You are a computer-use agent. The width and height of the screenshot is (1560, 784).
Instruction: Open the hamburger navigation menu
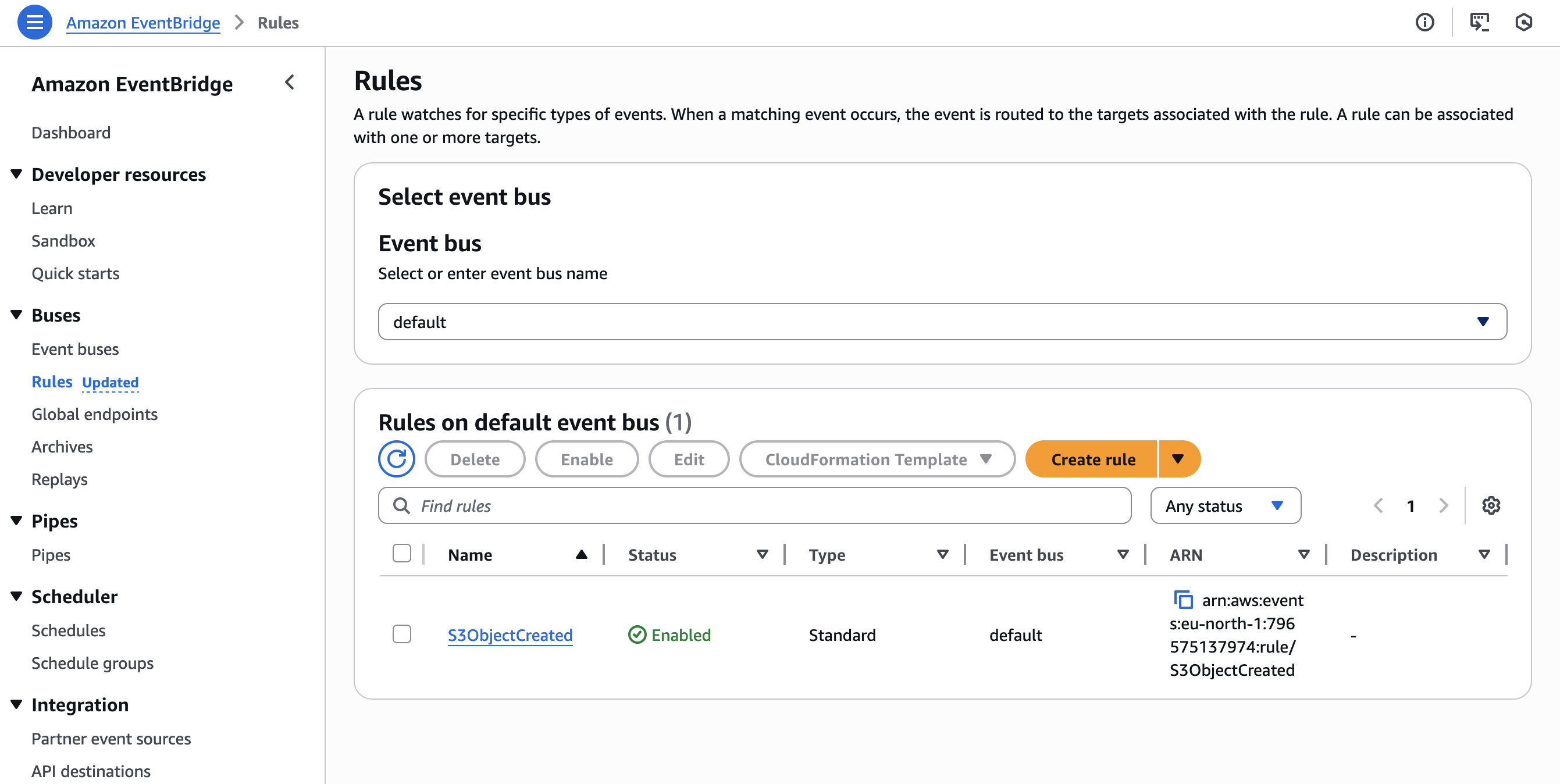[34, 23]
